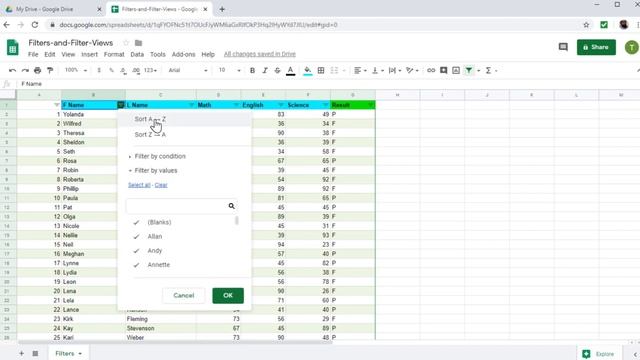Open the number format 123 dropdown
The image size is (640, 360).
coord(150,71)
